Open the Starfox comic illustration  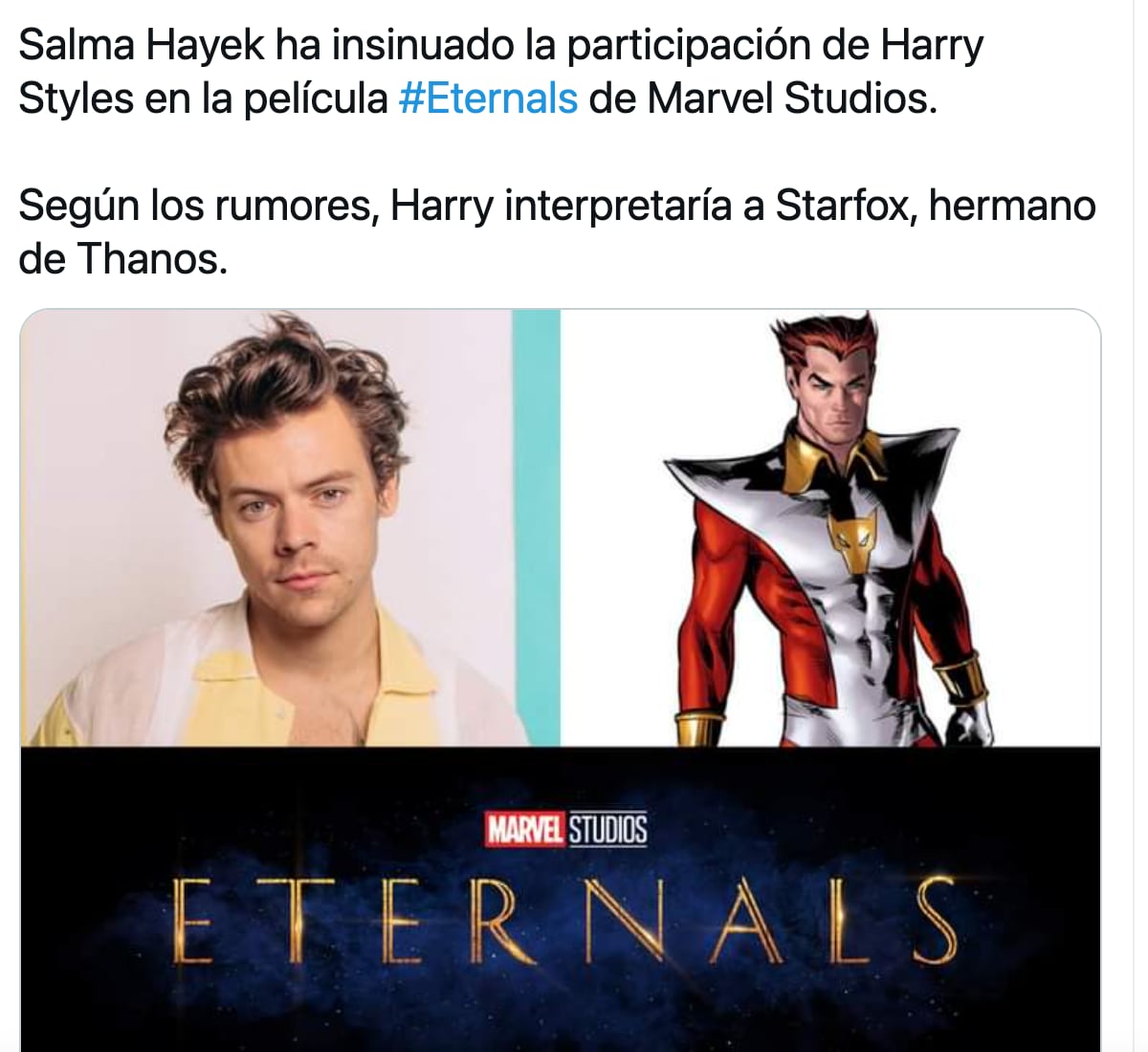pyautogui.click(x=829, y=528)
